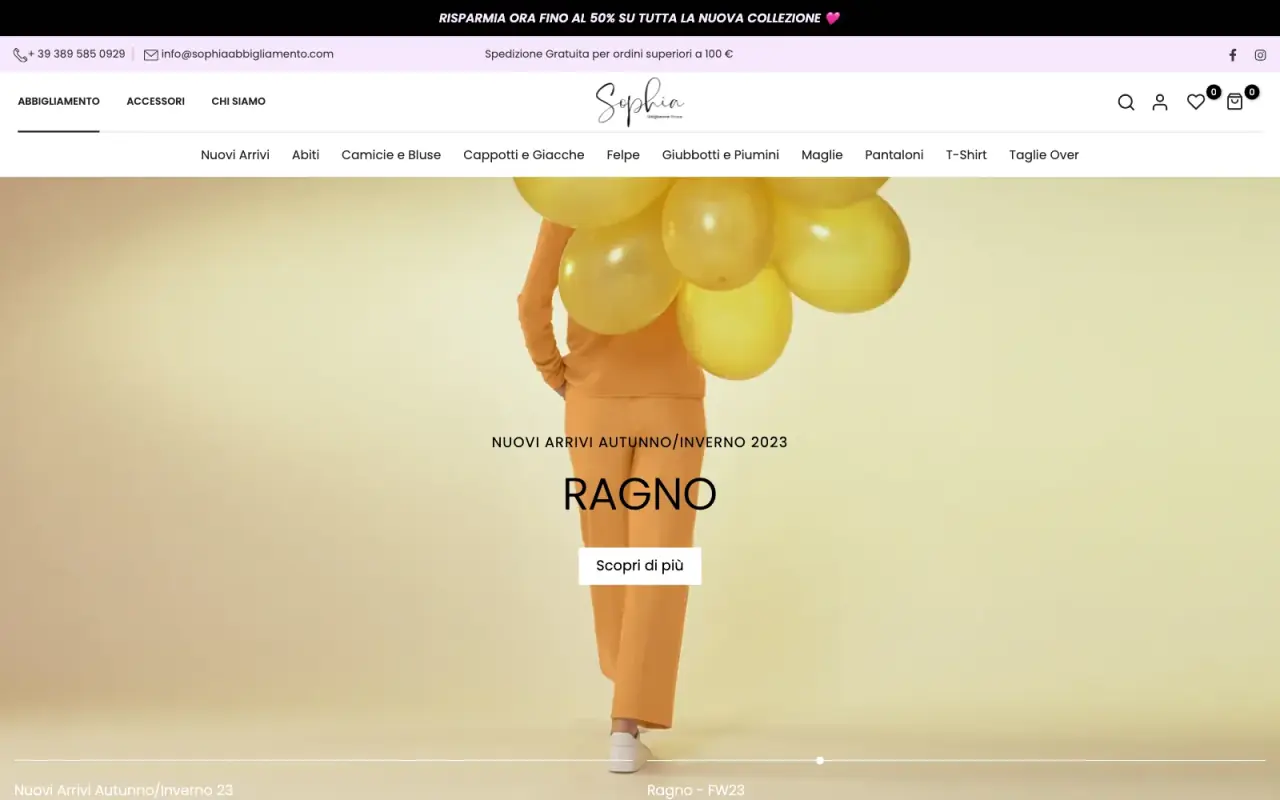Click the Scopri di più button
Image resolution: width=1280 pixels, height=800 pixels.
[x=640, y=566]
